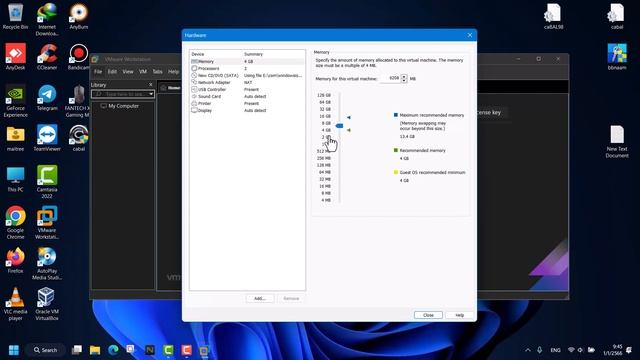Click the Help button in Hardware dialog
The image size is (640, 360).
(460, 315)
